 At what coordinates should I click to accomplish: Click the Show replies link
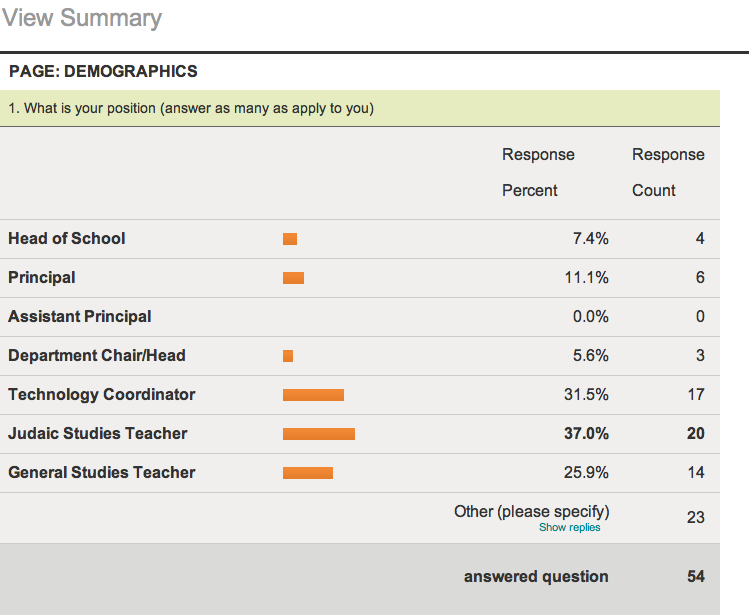(x=569, y=527)
